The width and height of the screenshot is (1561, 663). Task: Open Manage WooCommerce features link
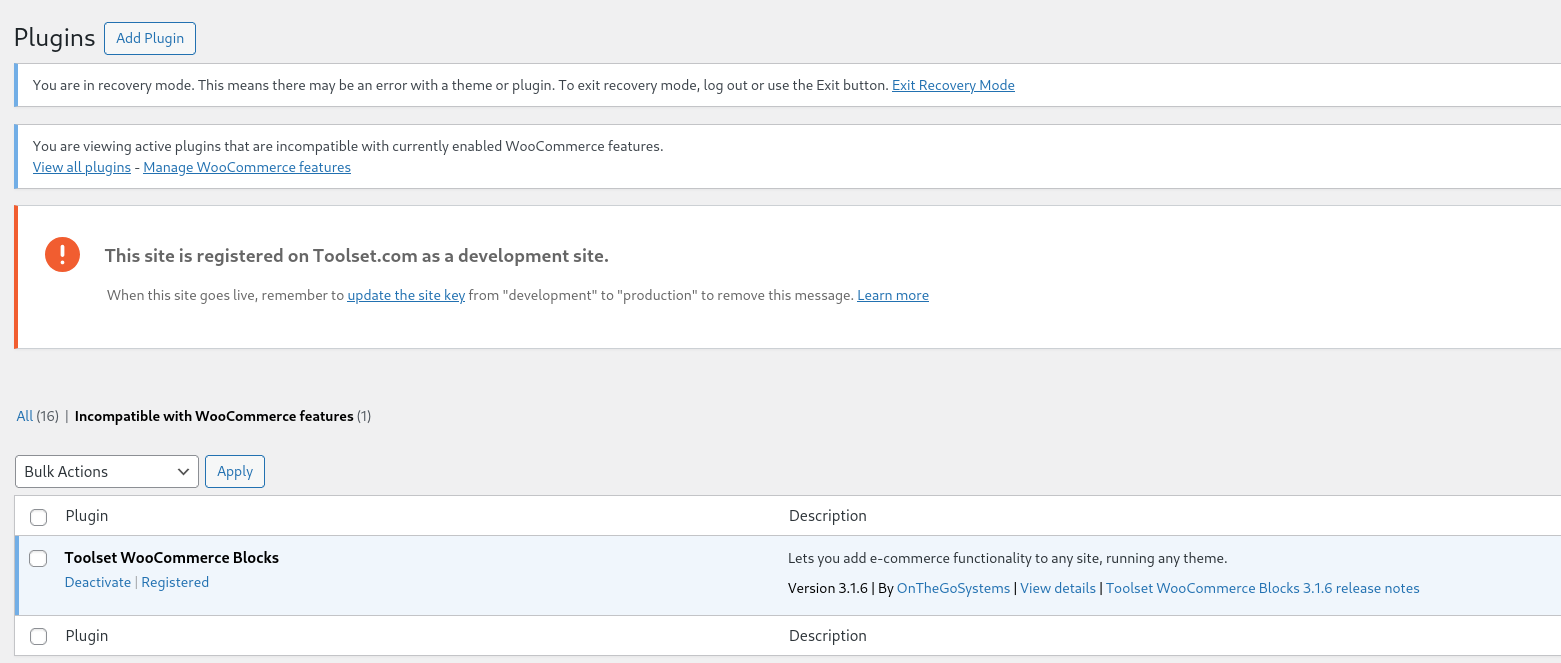[247, 168]
